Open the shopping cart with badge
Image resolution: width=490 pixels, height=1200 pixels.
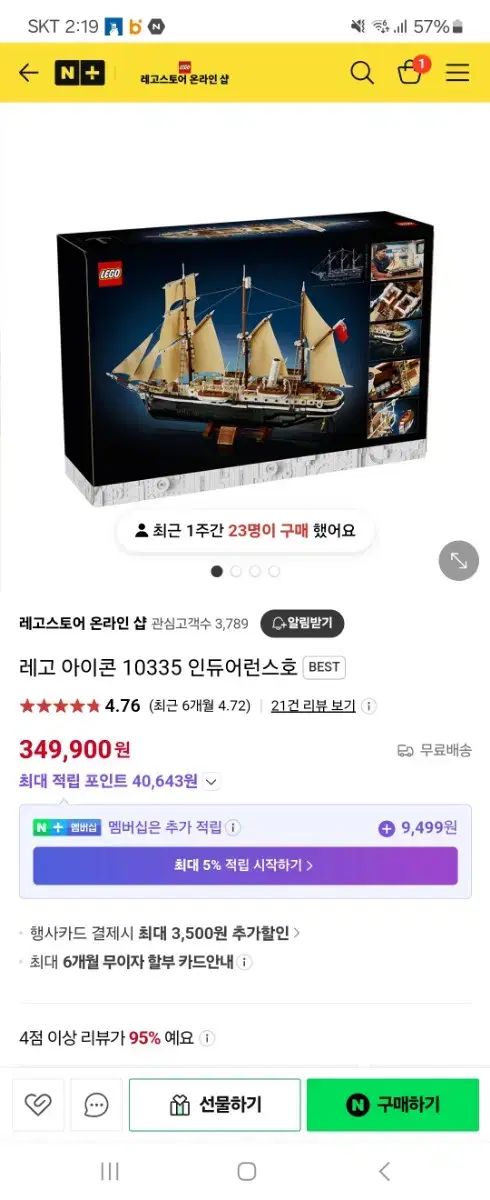coord(411,71)
